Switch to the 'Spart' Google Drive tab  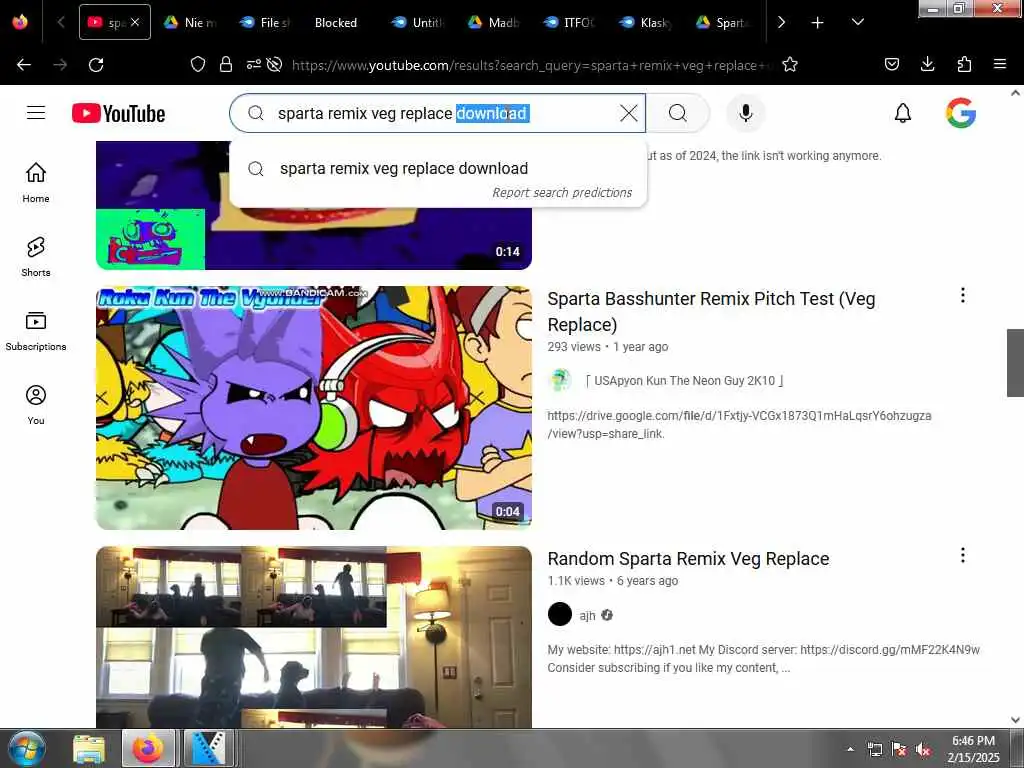[722, 22]
